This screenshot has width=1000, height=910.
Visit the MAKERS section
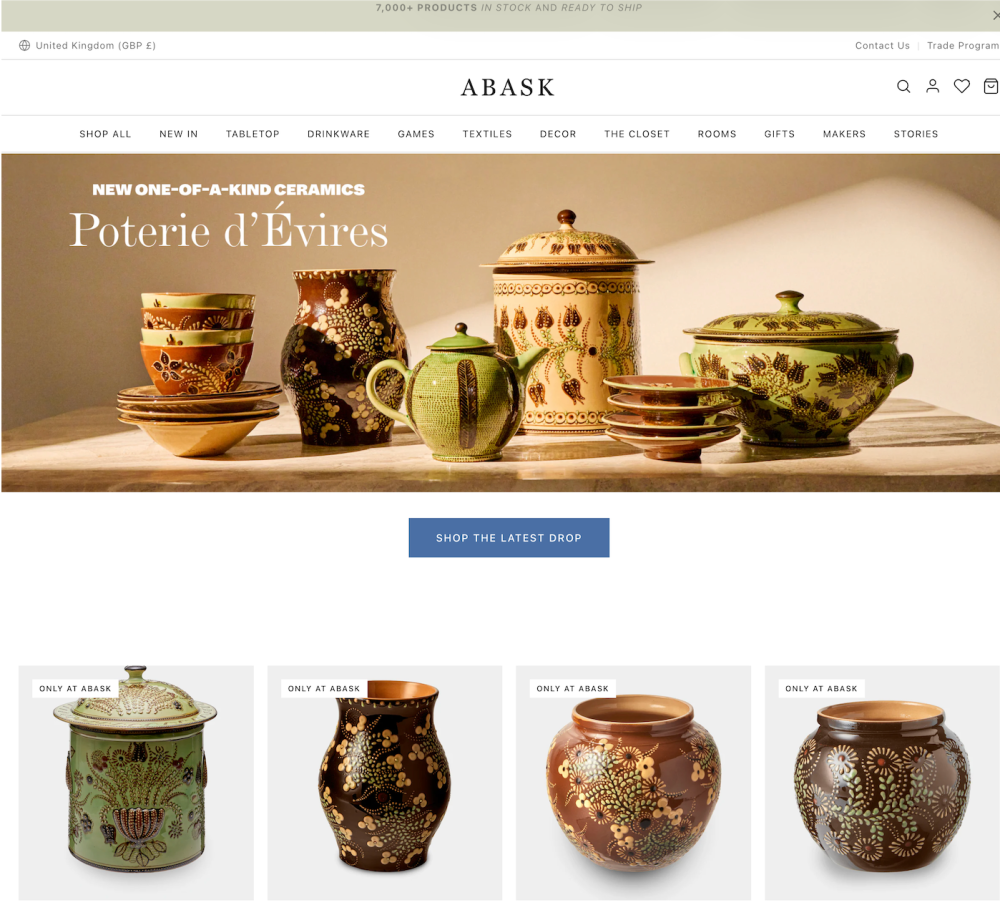844,134
